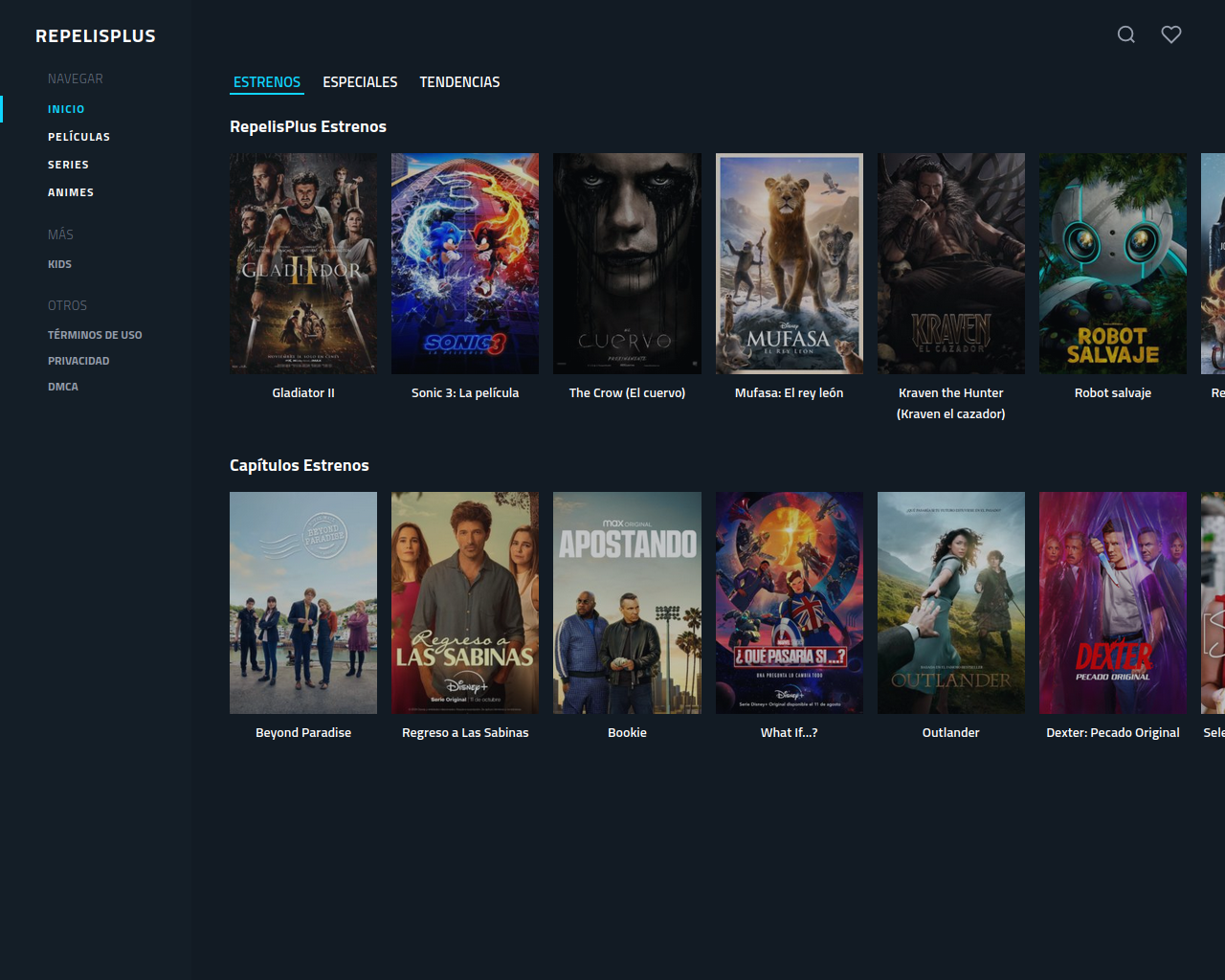Switch to the Tendencias tab
This screenshot has height=980, width=1225.
(459, 82)
